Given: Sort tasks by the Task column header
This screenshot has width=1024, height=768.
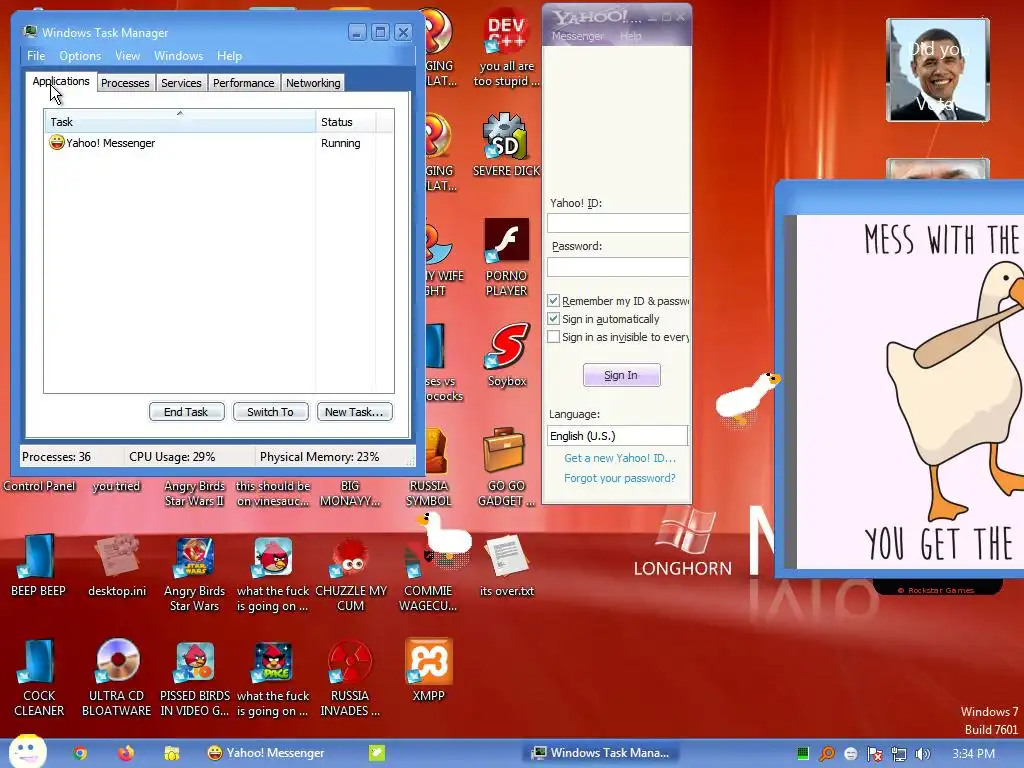Looking at the screenshot, I should (x=180, y=122).
